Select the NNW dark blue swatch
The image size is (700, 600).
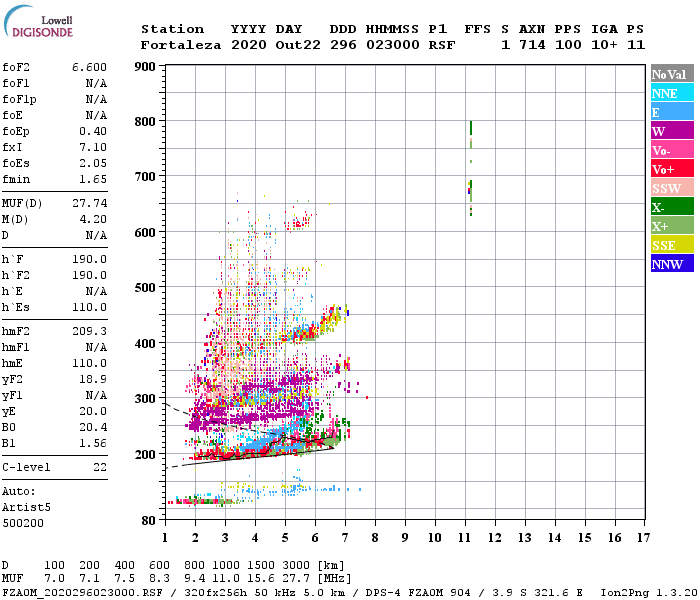click(x=672, y=263)
